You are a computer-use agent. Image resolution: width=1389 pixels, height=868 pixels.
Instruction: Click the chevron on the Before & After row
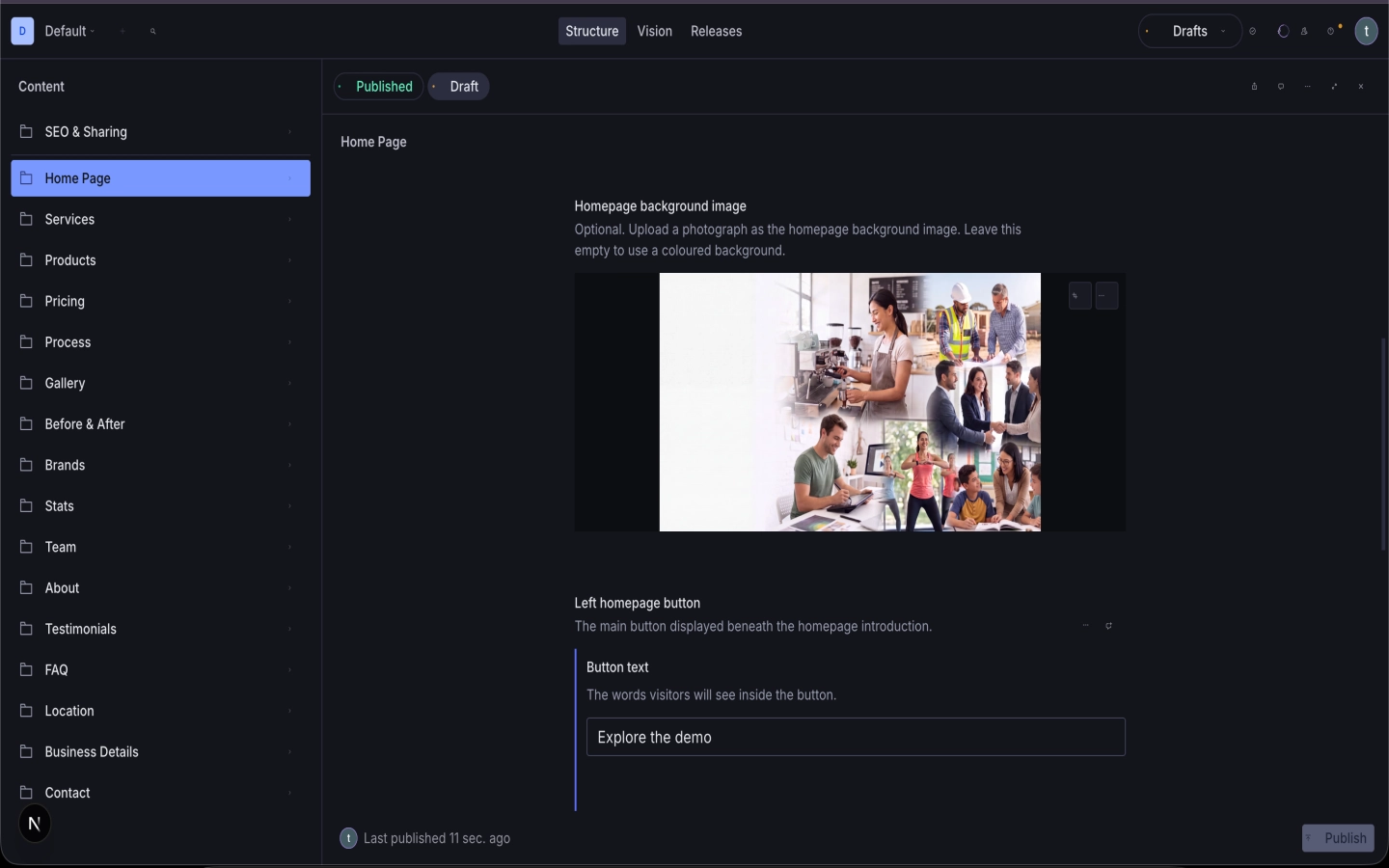pyautogui.click(x=289, y=424)
